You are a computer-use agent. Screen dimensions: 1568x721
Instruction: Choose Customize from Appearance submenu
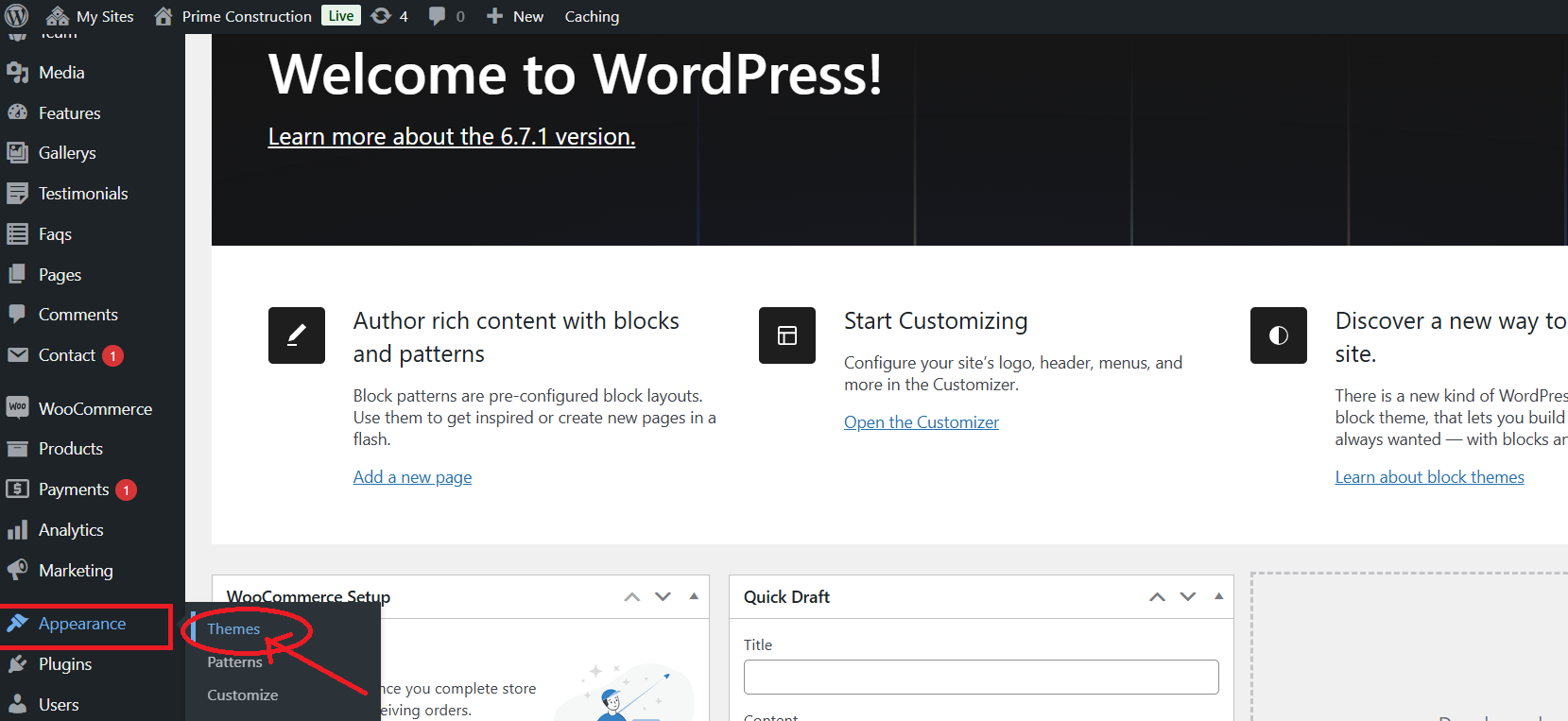(242, 695)
